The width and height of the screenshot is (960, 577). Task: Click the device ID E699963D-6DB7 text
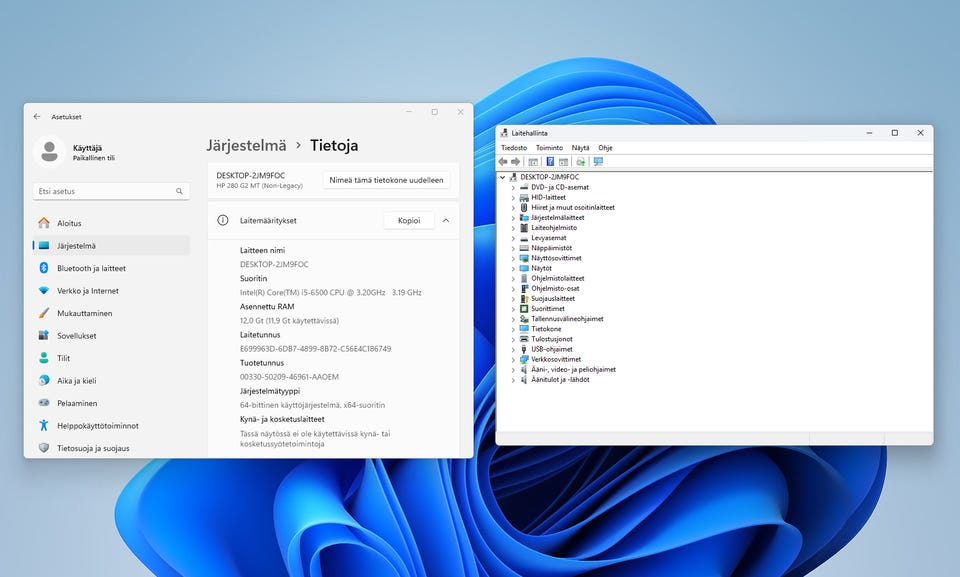(x=315, y=349)
